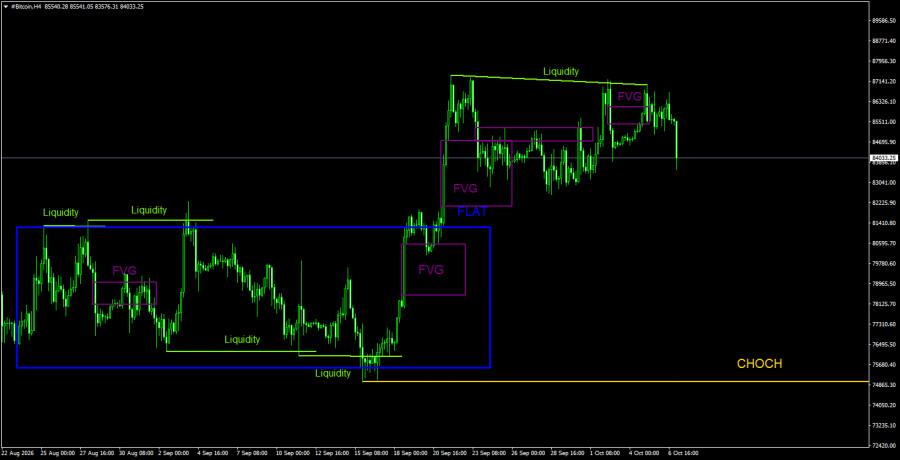Select the yellow CHOCH horizontal line
This screenshot has height=460, width=900.
pyautogui.click(x=614, y=381)
